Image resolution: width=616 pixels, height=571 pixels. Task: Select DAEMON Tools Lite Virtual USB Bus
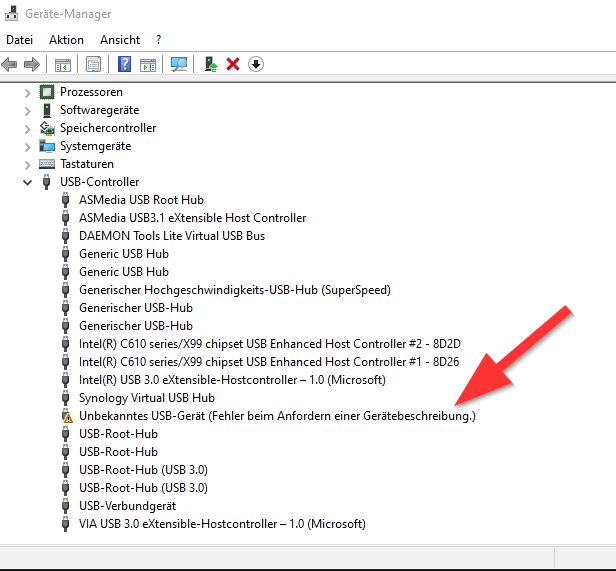click(x=172, y=236)
